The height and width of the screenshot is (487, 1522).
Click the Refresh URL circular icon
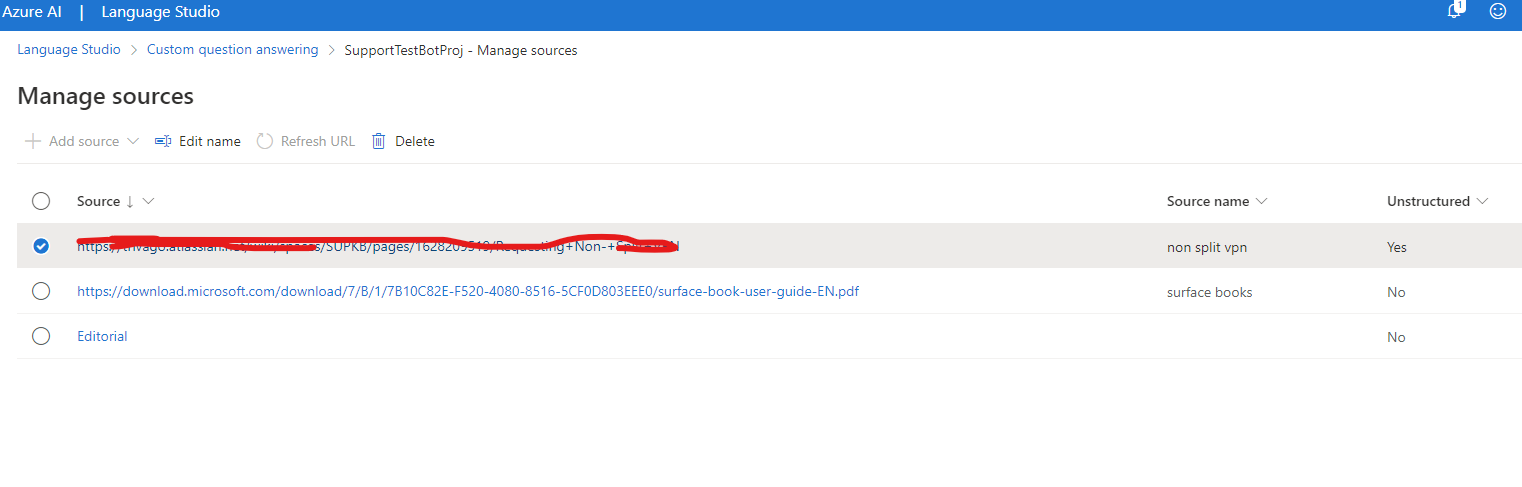tap(265, 141)
